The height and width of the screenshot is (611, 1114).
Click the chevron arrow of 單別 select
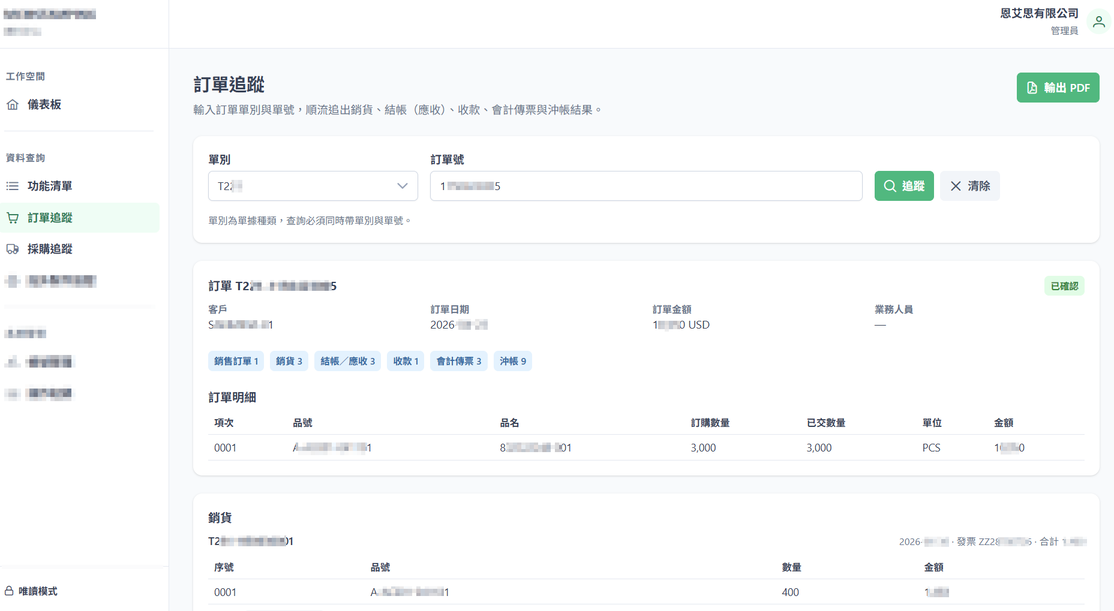click(402, 186)
